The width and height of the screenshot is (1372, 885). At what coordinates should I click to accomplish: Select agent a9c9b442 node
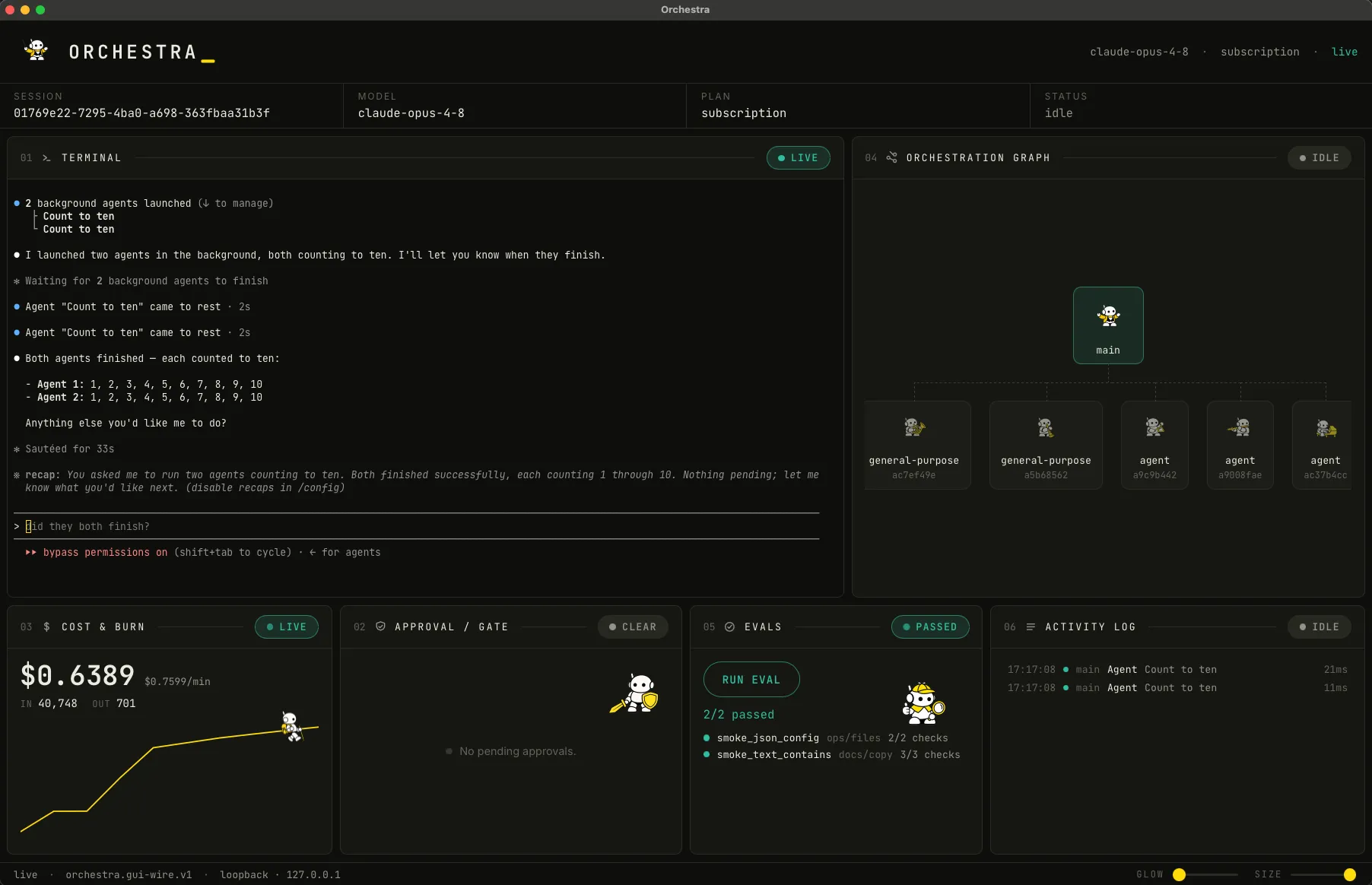(1154, 445)
